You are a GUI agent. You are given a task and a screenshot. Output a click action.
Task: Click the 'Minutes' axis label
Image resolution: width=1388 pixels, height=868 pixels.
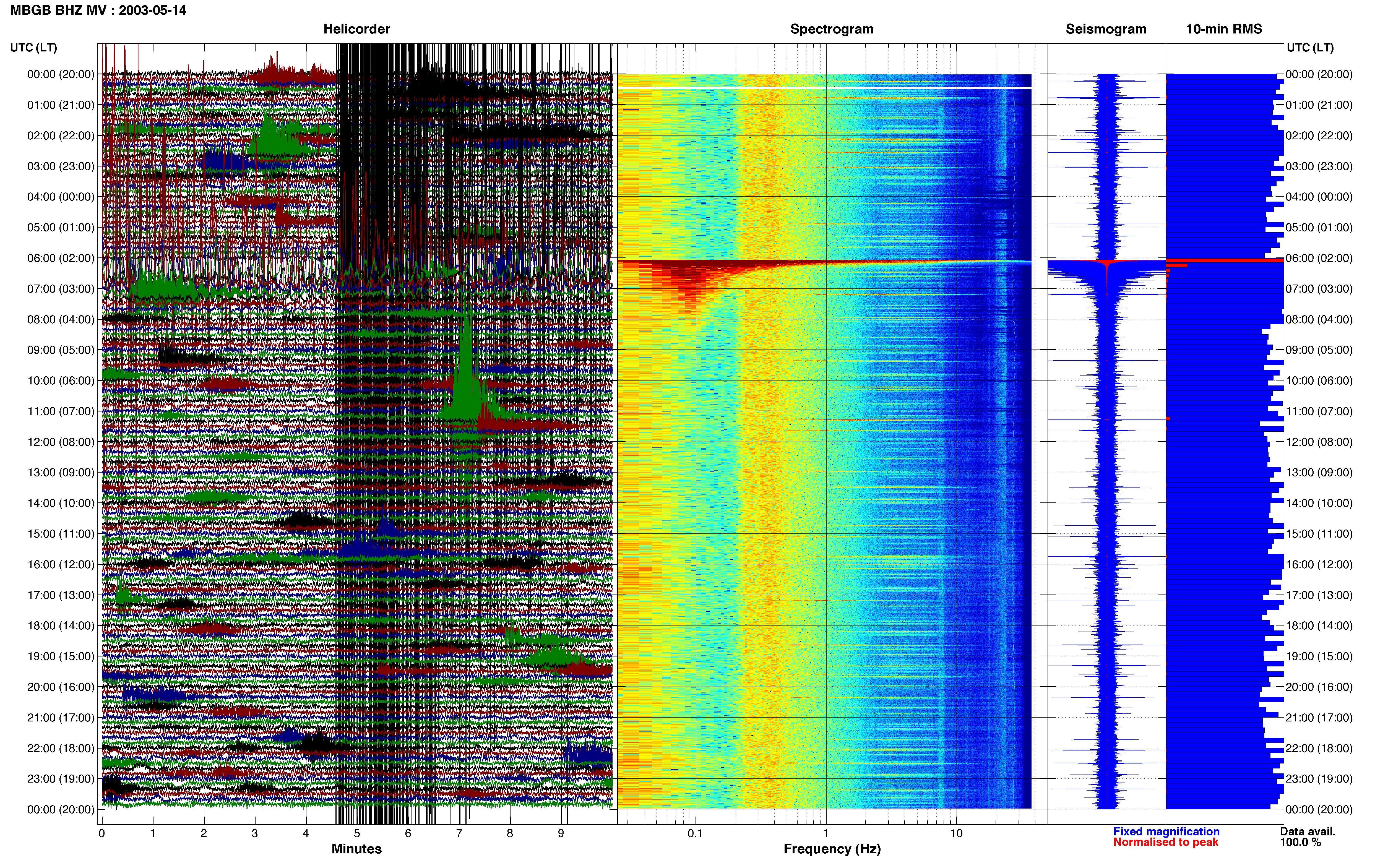coord(356,848)
